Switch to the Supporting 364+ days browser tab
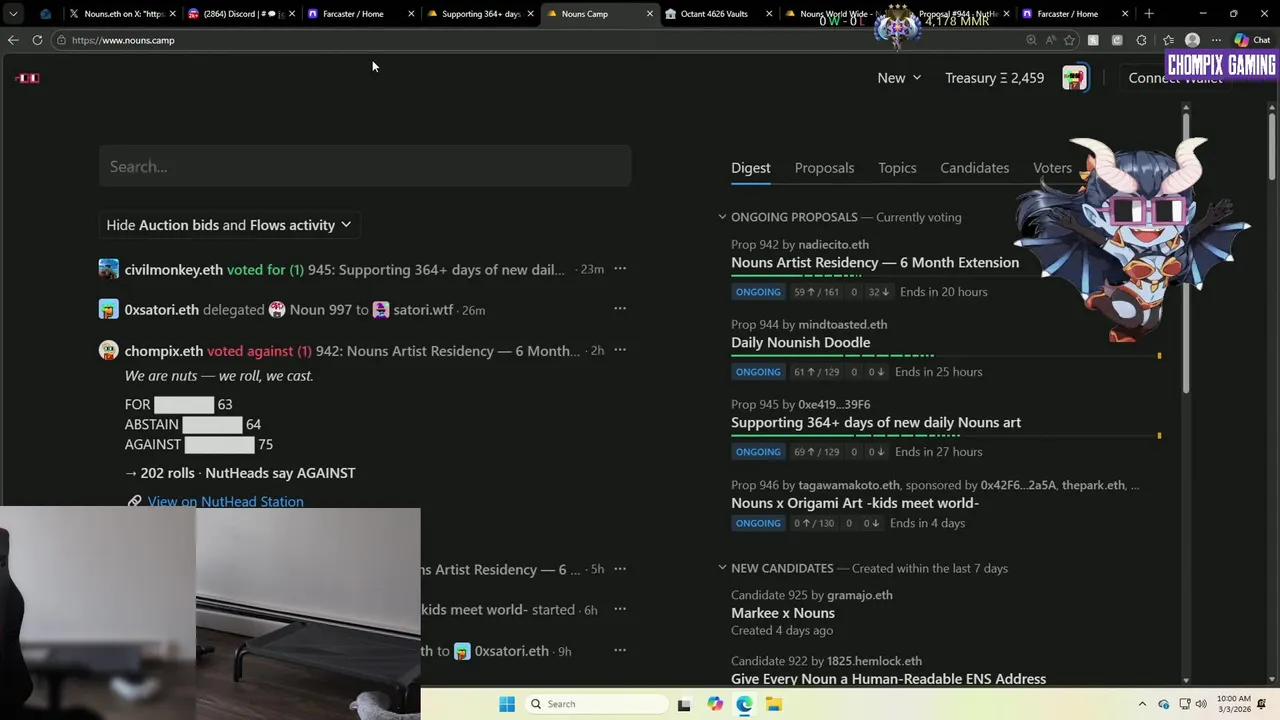The width and height of the screenshot is (1280, 720). click(x=480, y=14)
